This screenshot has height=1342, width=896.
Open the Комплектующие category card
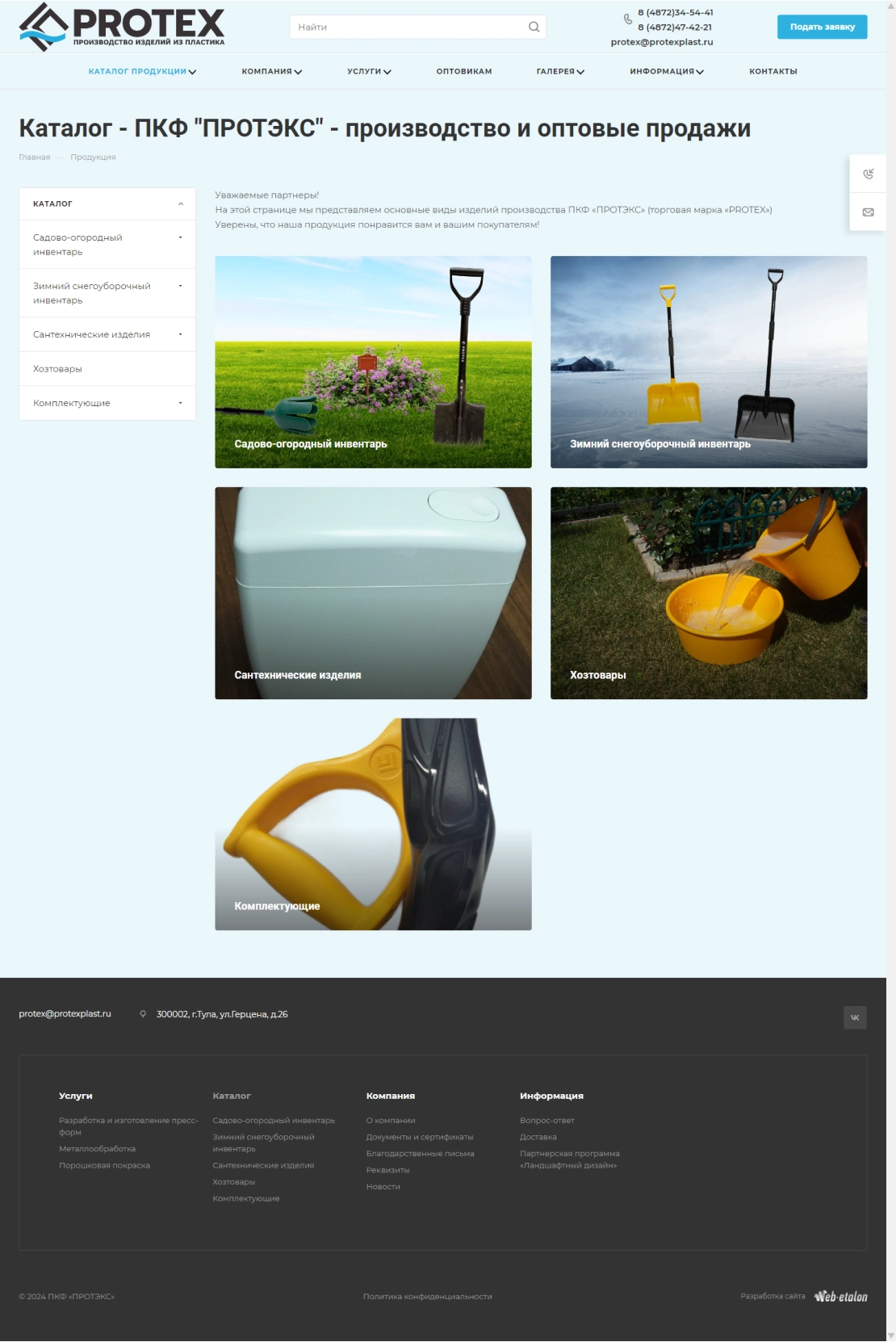(373, 824)
